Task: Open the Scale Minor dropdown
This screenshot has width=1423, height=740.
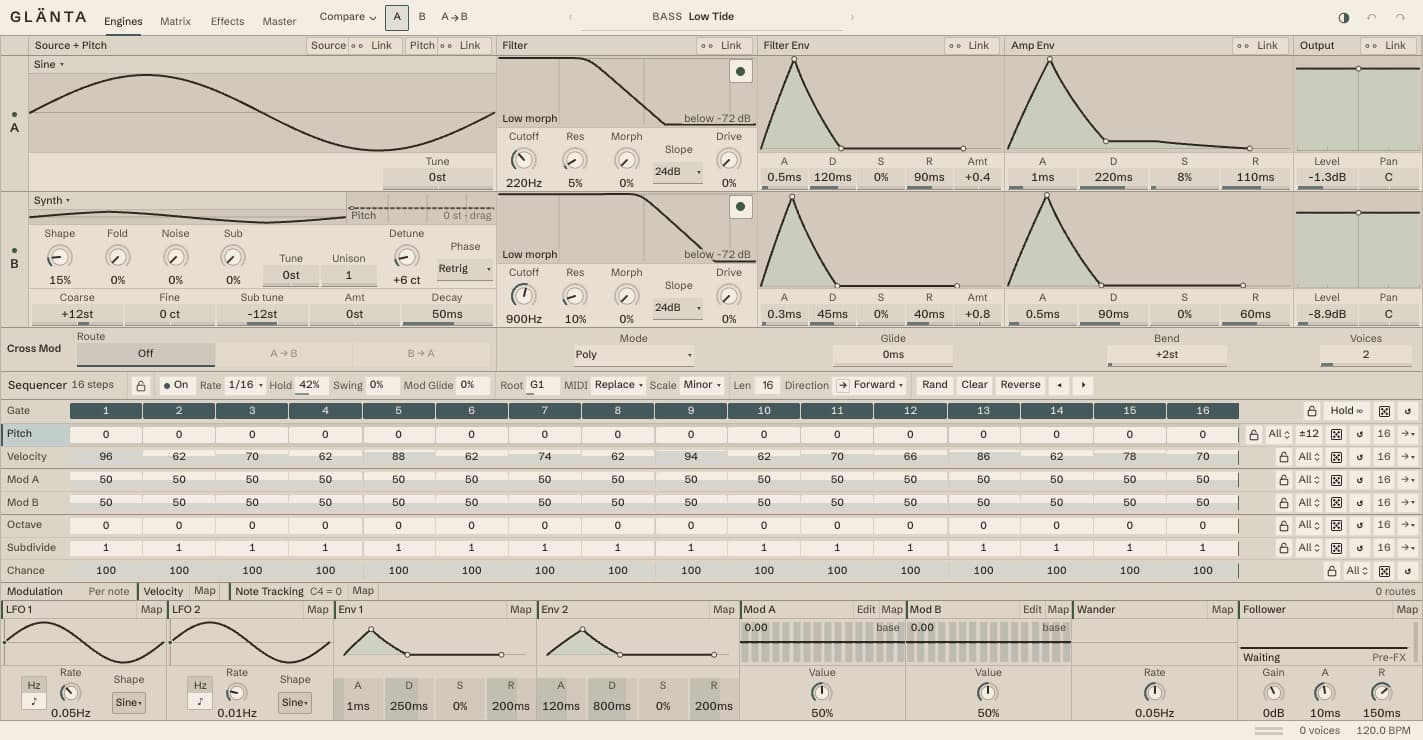Action: [702, 385]
